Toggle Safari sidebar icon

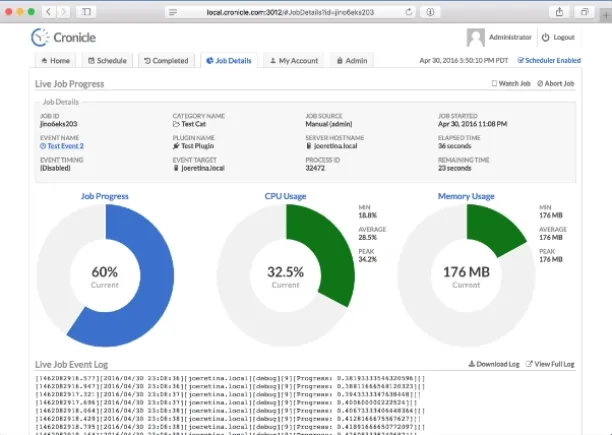click(86, 12)
